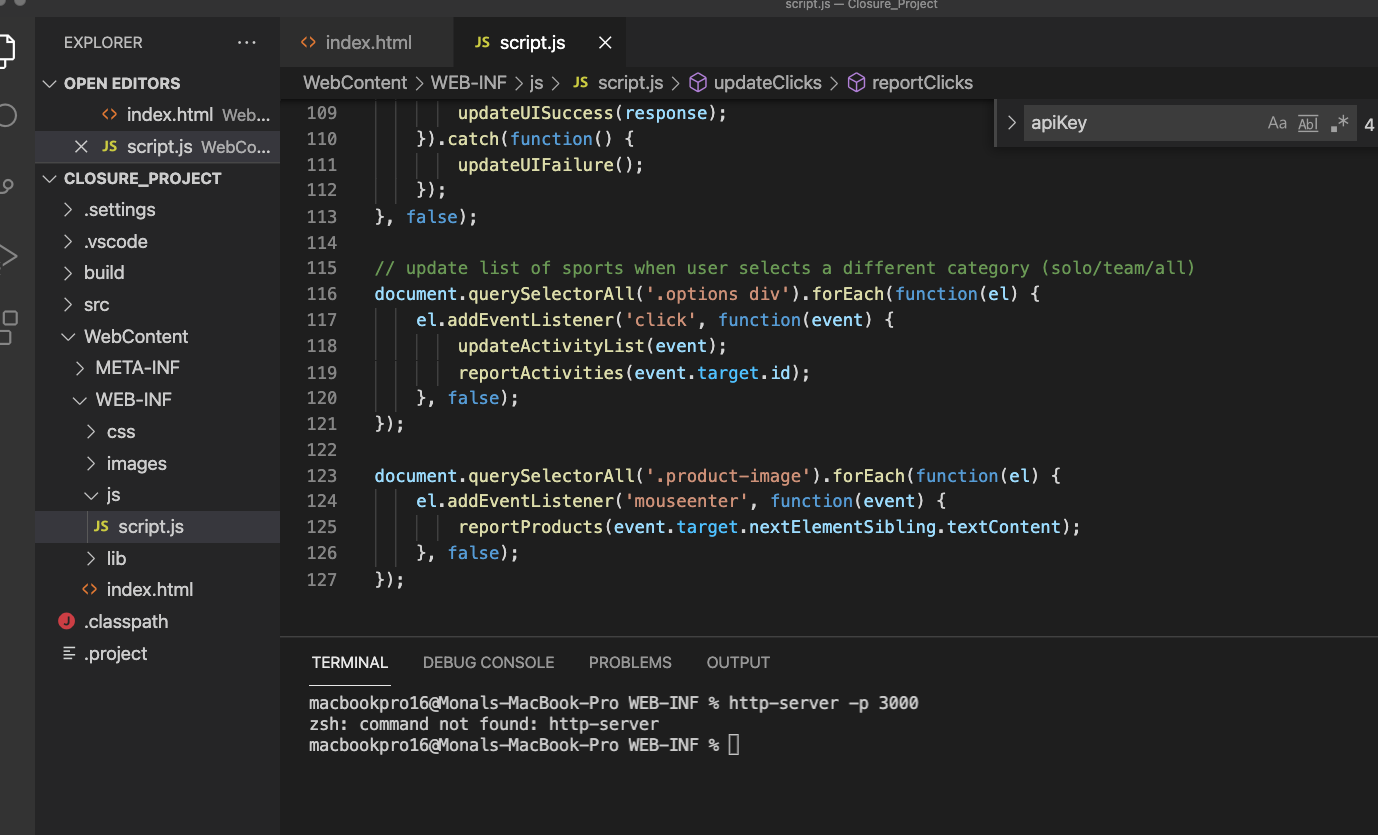Collapse the js folder
The image size is (1378, 835).
point(91,495)
